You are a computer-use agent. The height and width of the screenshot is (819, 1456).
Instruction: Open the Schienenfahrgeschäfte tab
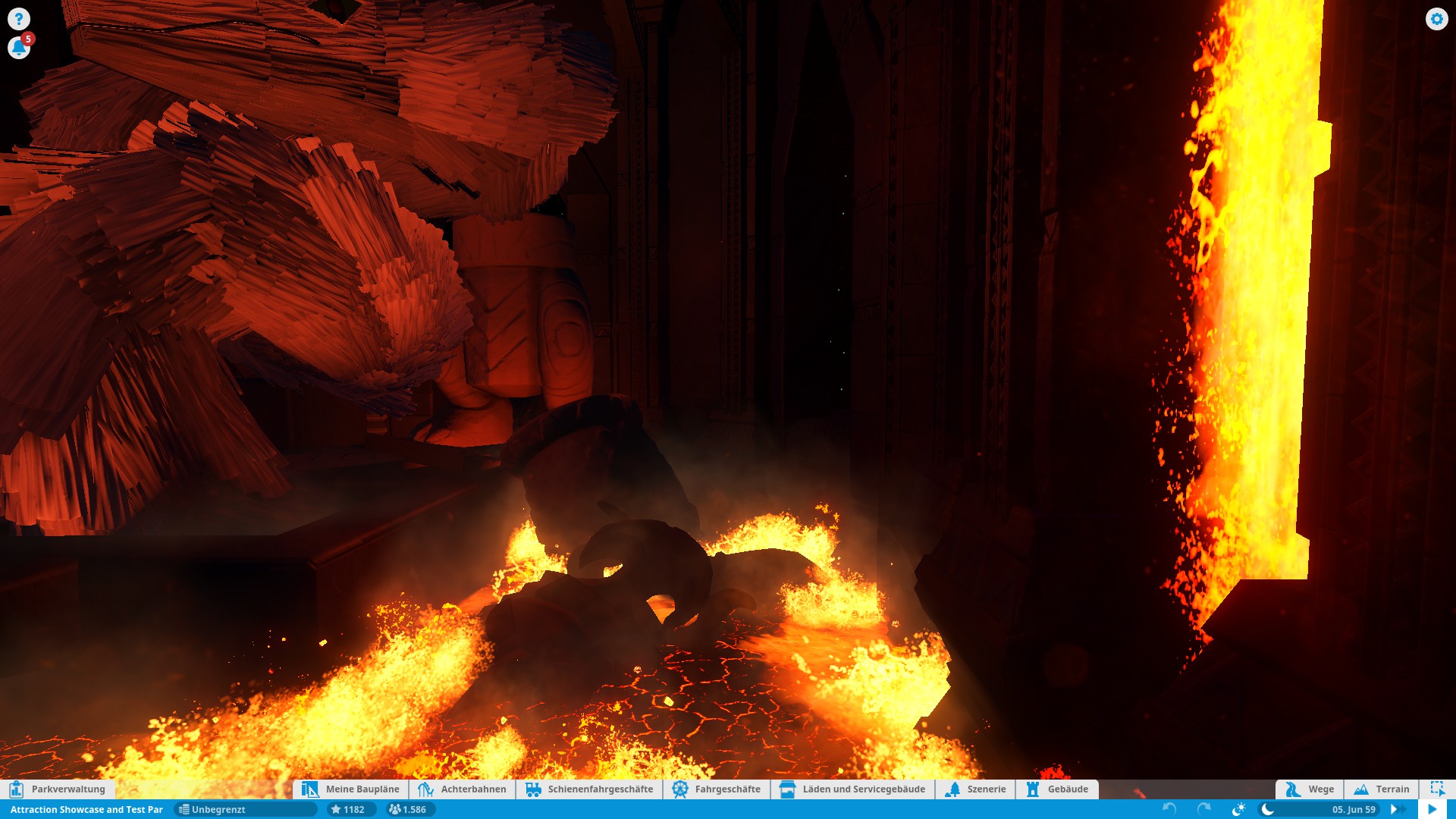tap(589, 789)
